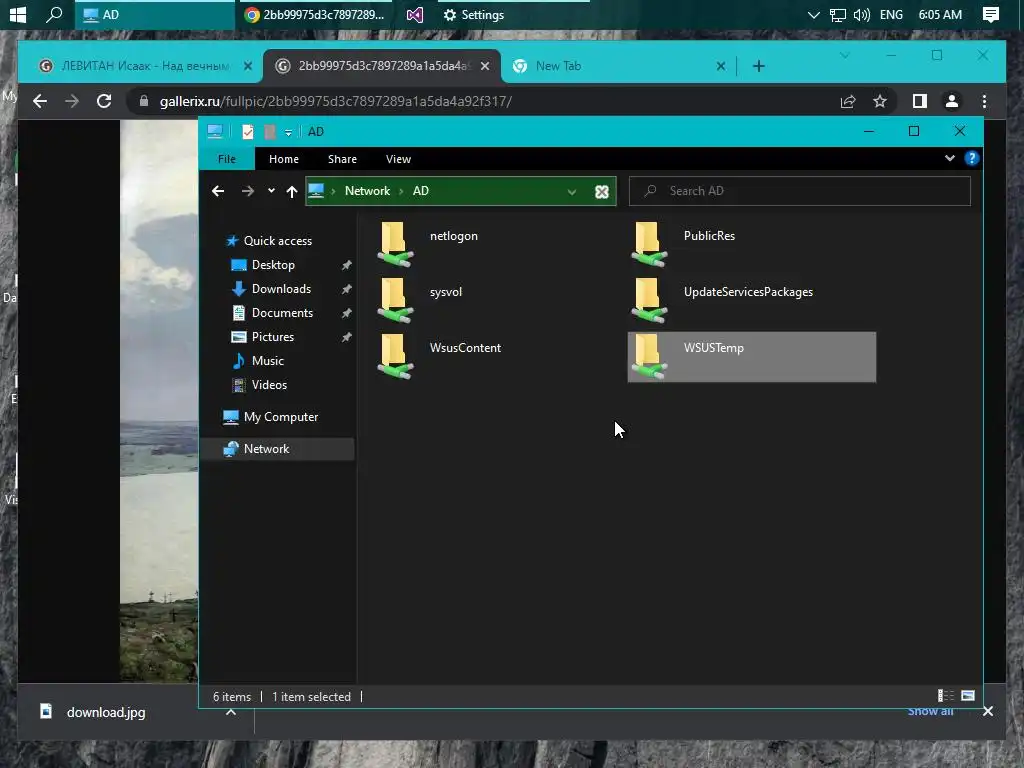Open volume control in system tray
The height and width of the screenshot is (768, 1024).
[862, 14]
